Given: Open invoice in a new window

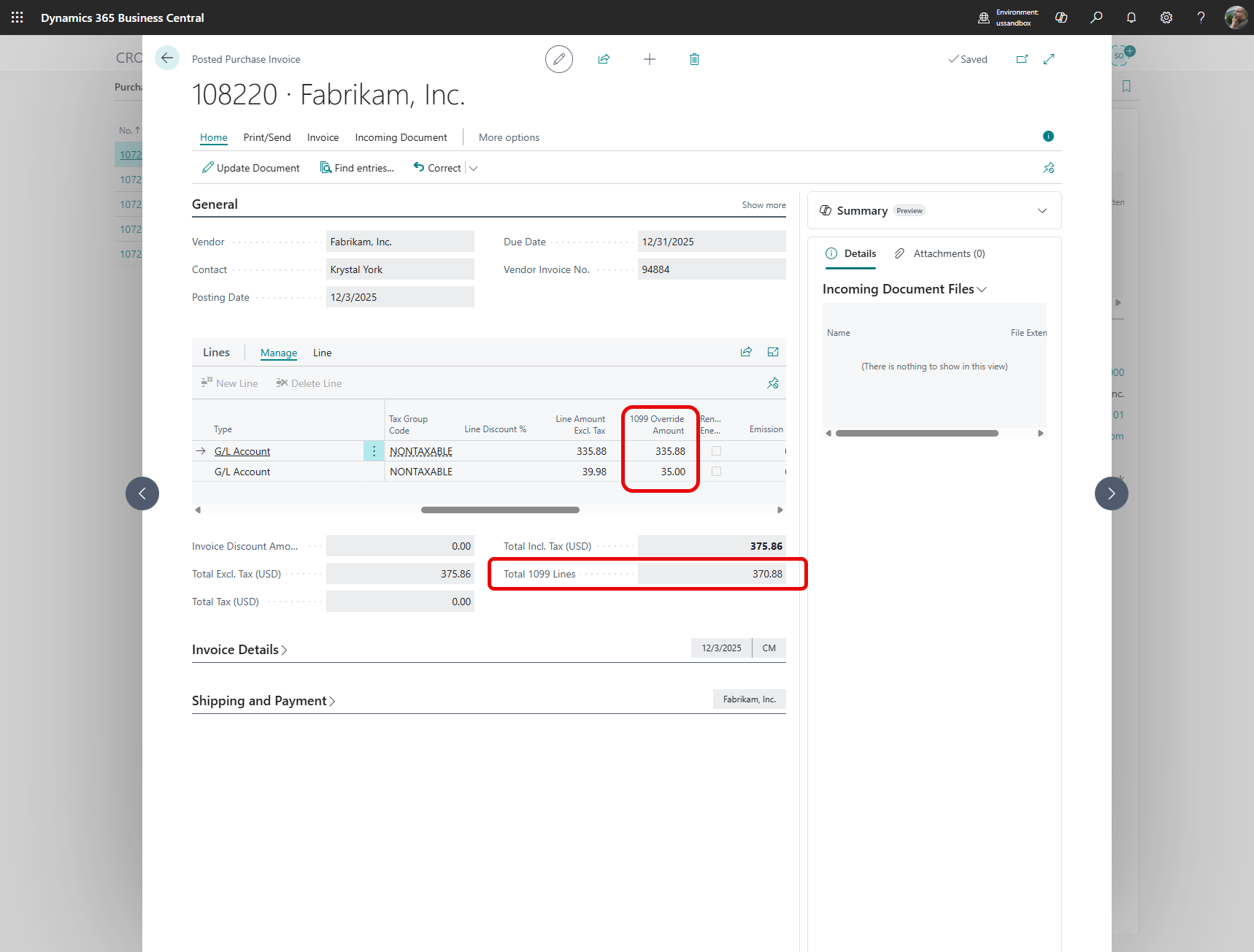Looking at the screenshot, I should tap(1022, 59).
